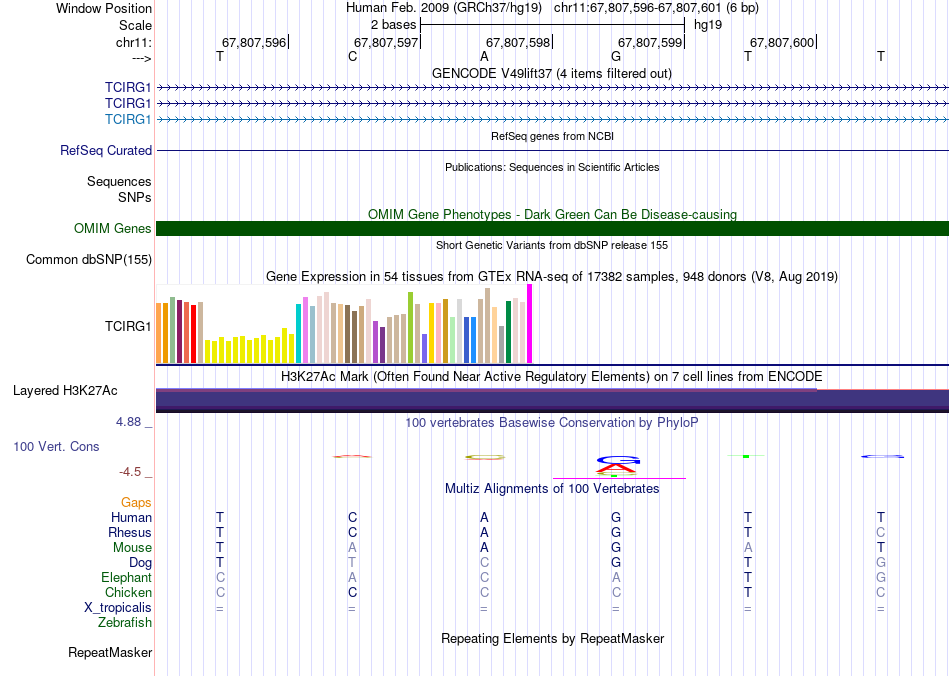Open Short Genetic Variants from dbSNP title
The image size is (950, 676).
tap(552, 245)
